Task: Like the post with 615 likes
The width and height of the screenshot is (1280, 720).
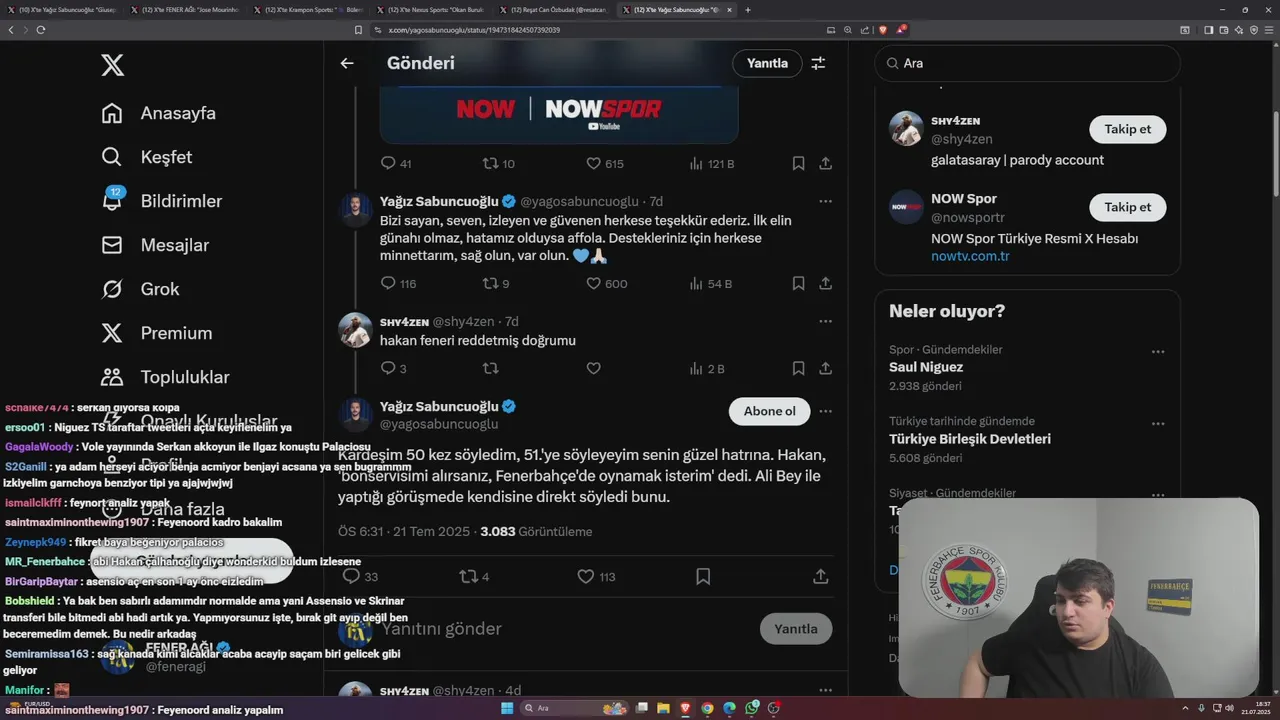Action: click(593, 163)
